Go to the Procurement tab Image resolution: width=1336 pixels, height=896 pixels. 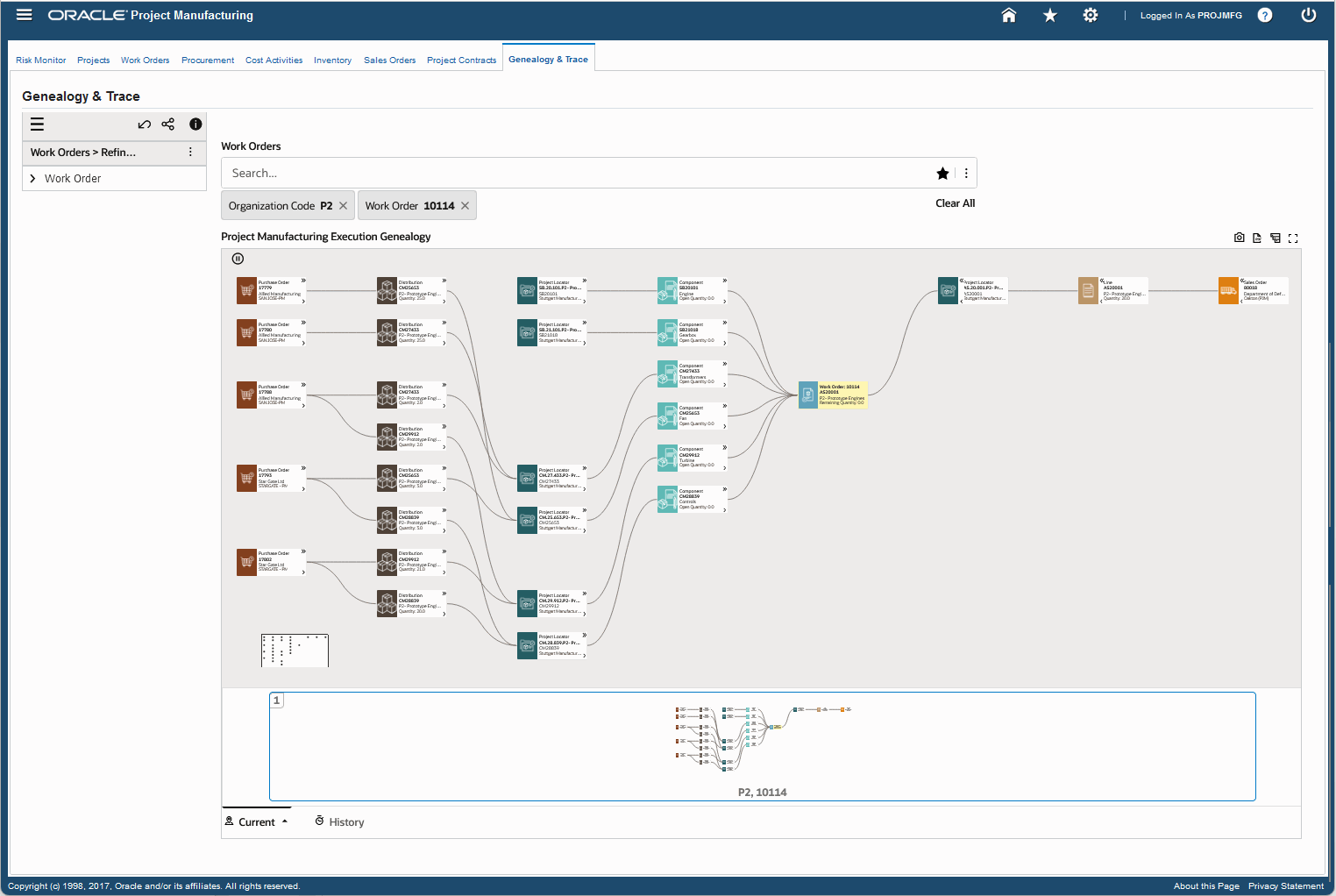point(208,60)
